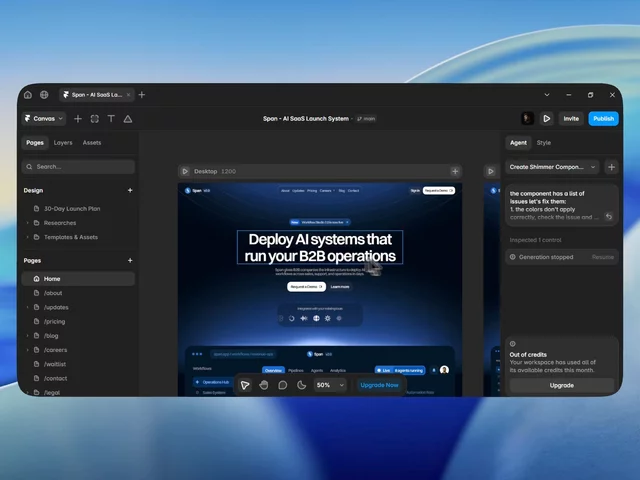
Task: Expand the /updates page group
Action: point(28,307)
